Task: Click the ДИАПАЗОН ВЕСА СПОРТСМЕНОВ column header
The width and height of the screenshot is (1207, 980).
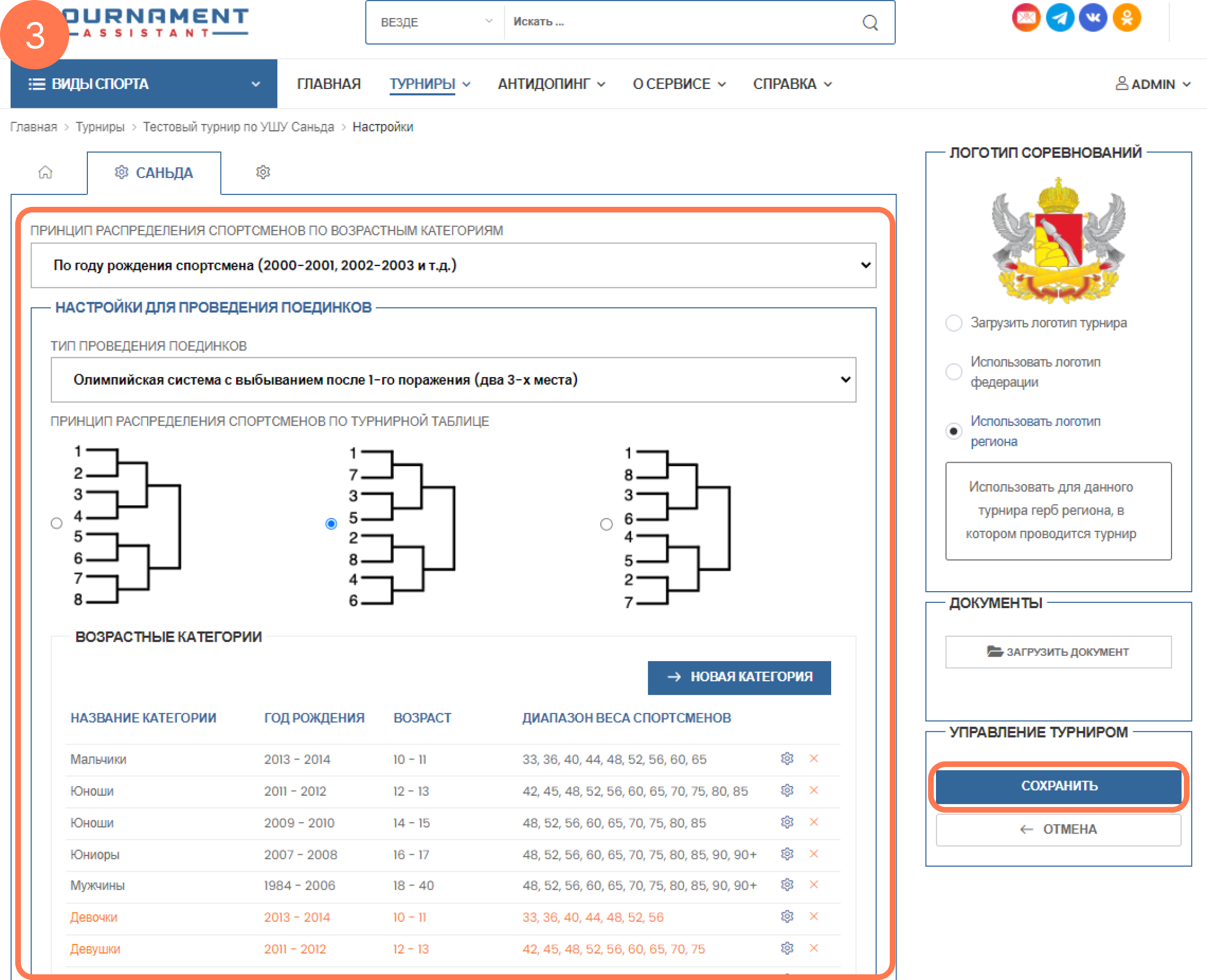Action: [x=626, y=717]
